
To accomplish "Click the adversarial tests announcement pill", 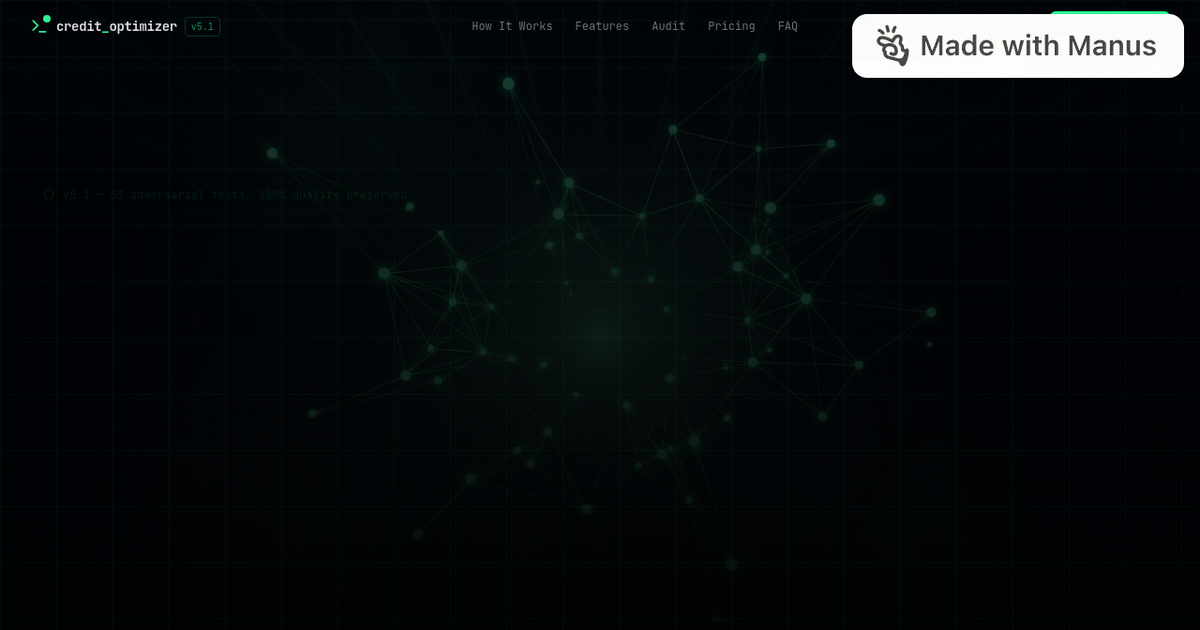I will (225, 195).
